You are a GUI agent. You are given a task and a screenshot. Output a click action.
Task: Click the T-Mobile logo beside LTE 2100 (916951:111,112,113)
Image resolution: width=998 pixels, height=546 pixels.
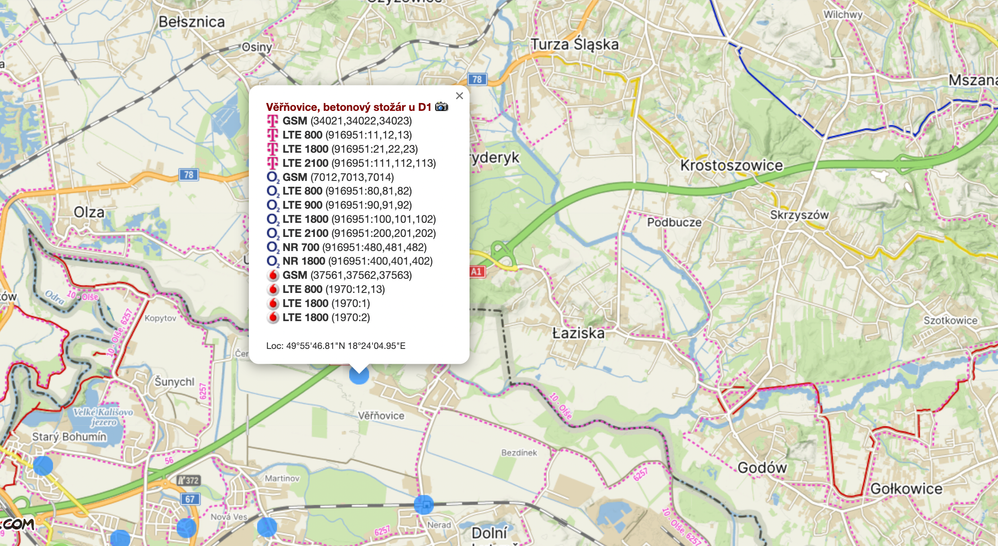pyautogui.click(x=272, y=163)
